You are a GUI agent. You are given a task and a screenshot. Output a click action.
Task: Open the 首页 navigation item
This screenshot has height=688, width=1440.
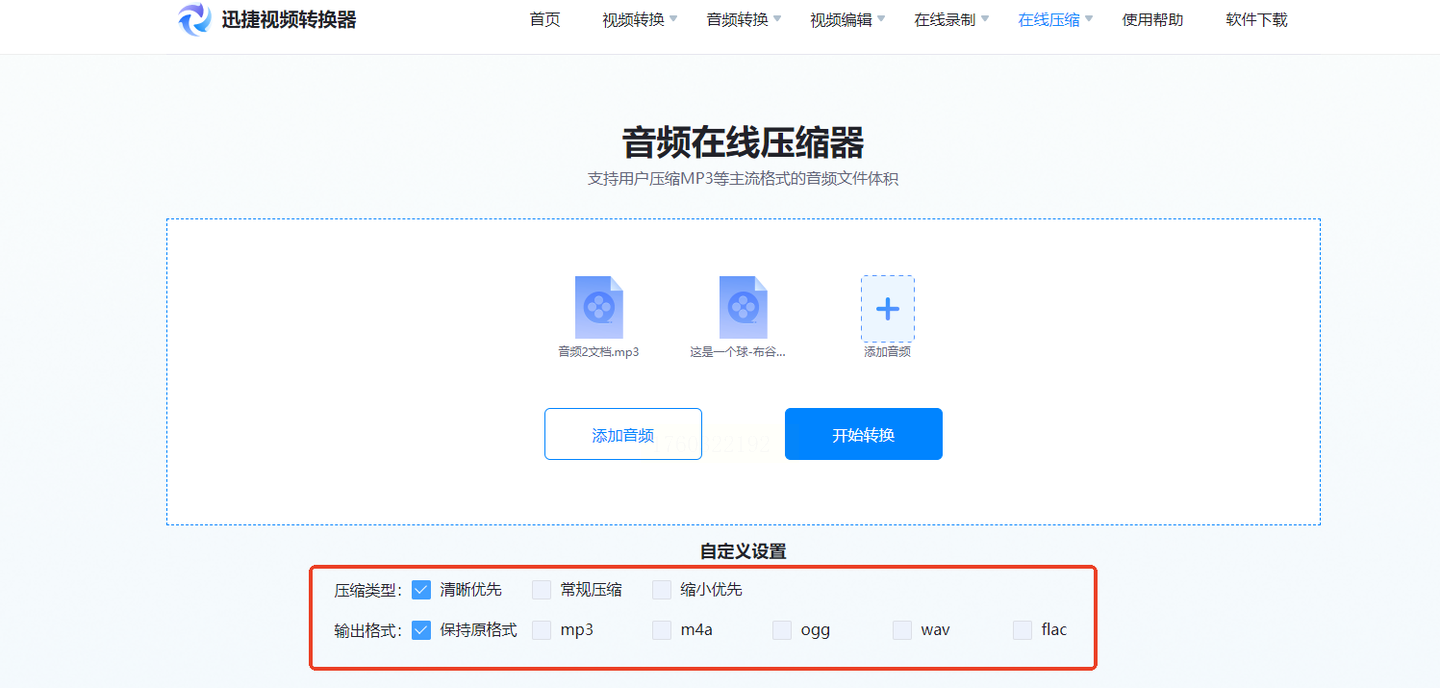pyautogui.click(x=545, y=20)
